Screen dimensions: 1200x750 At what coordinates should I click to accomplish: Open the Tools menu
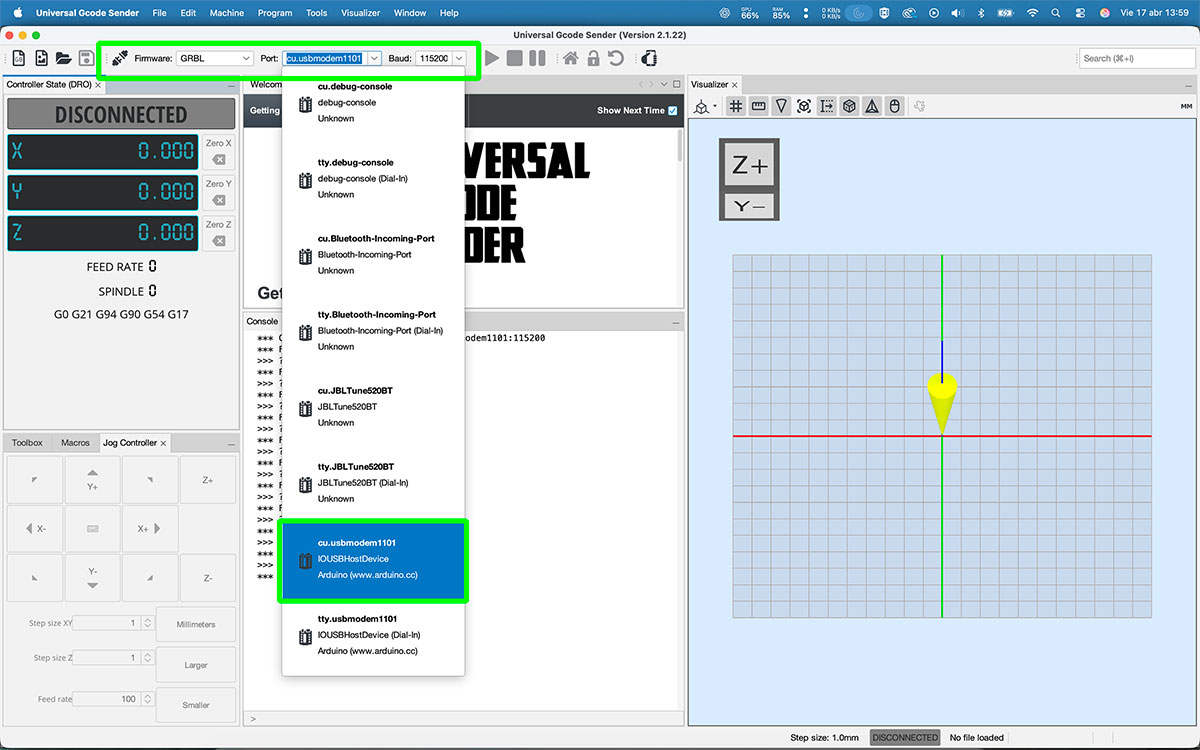(316, 13)
